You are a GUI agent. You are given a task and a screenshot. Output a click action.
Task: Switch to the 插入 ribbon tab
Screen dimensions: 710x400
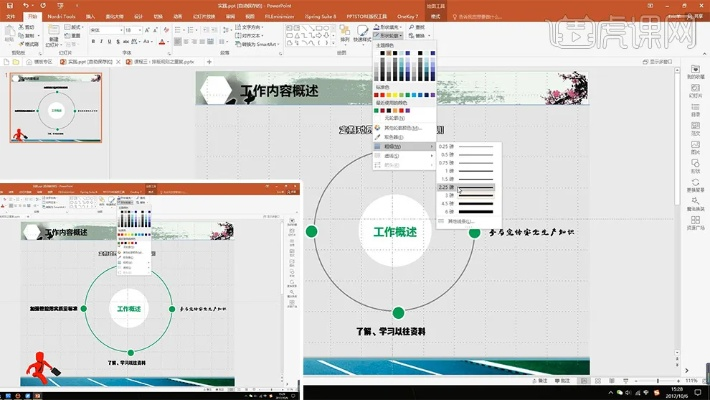click(91, 17)
